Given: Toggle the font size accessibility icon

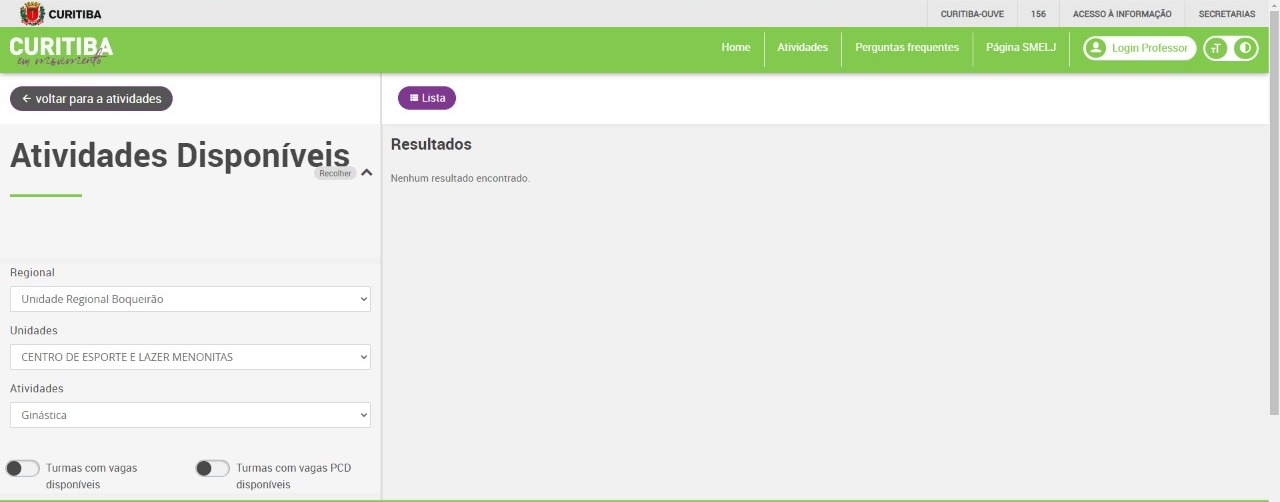Looking at the screenshot, I should [1217, 48].
